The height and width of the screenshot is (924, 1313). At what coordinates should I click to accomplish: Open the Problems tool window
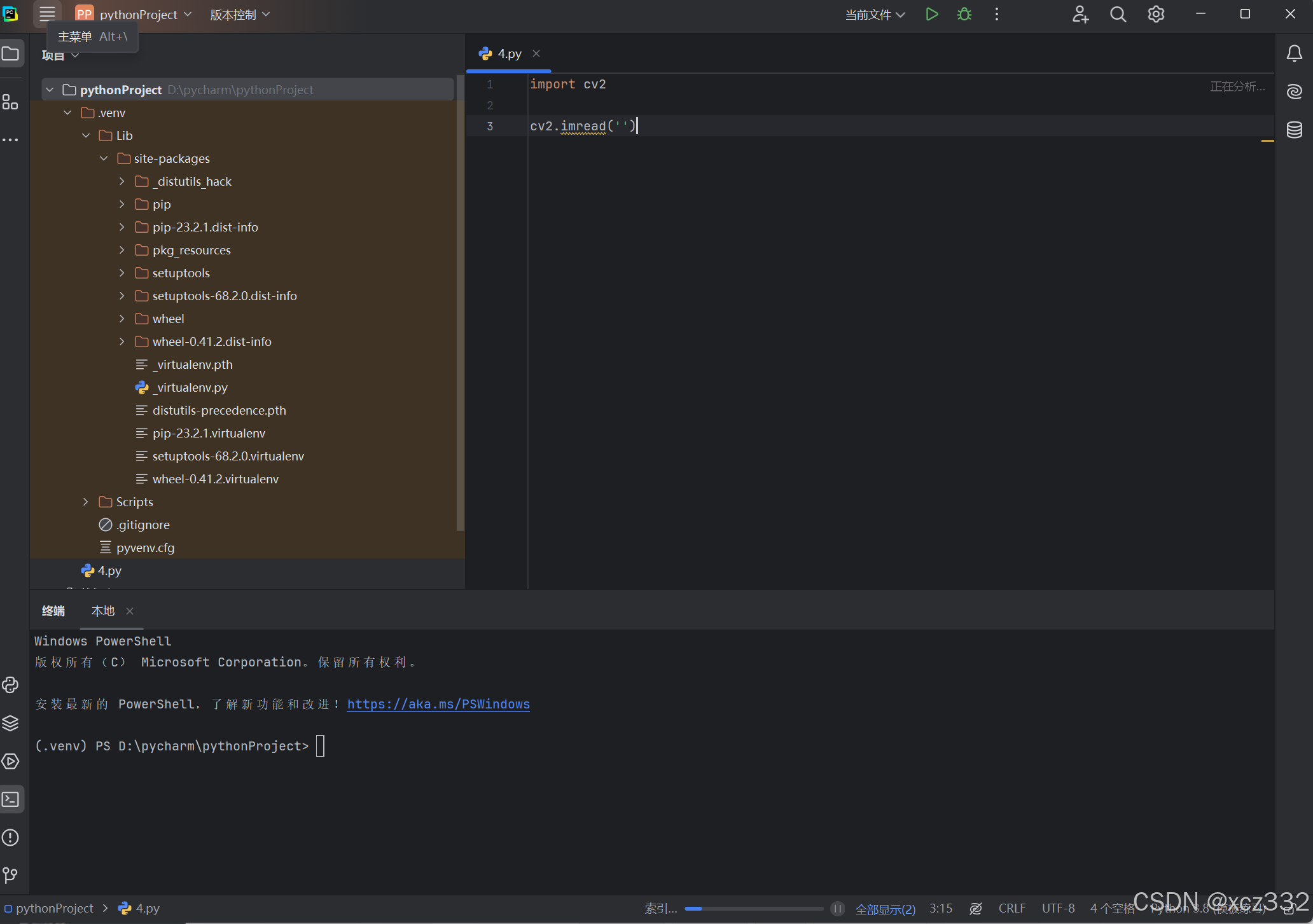pos(11,838)
